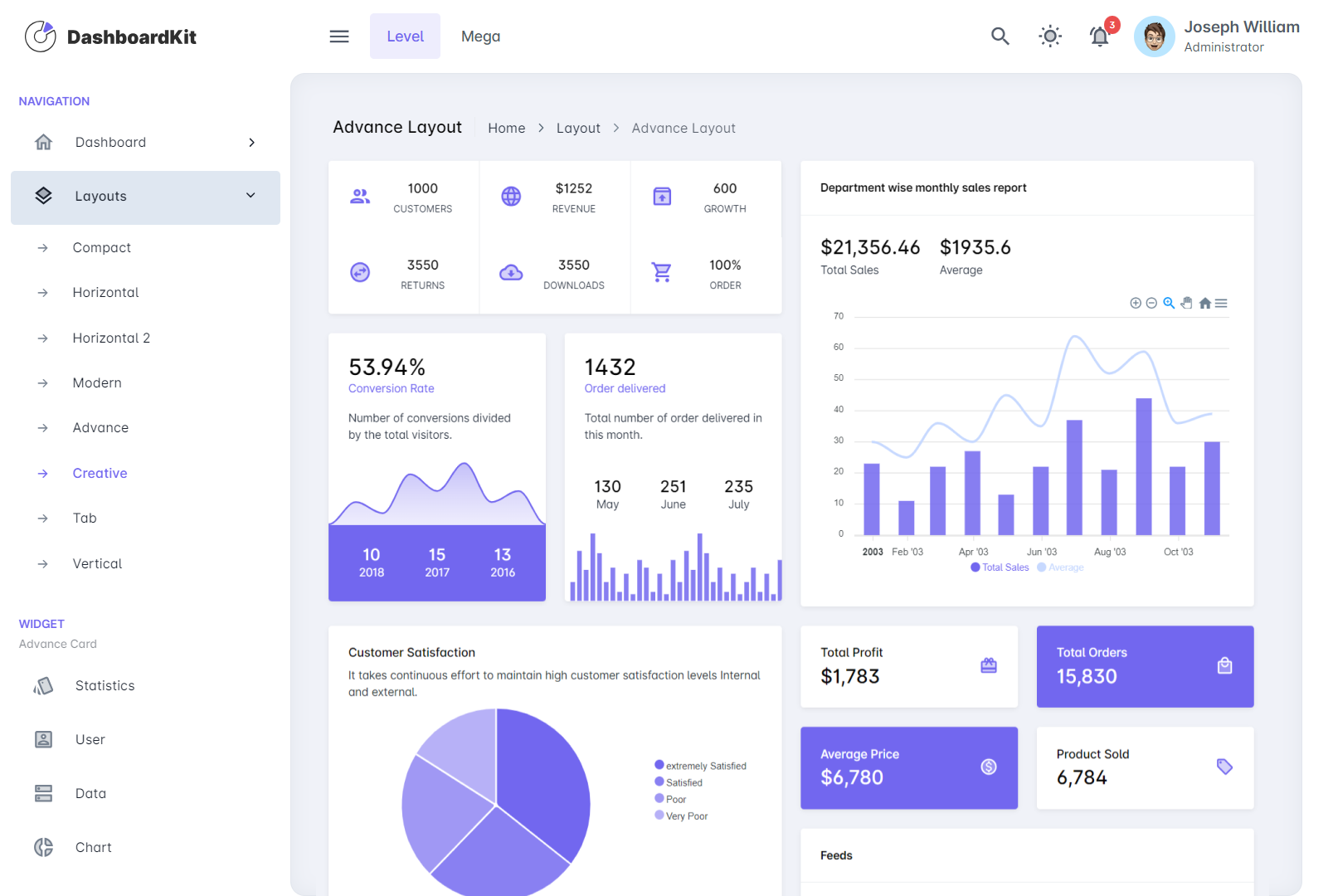Go to the Creative layout link
Screen dimensions: 1333x896
[x=100, y=473]
